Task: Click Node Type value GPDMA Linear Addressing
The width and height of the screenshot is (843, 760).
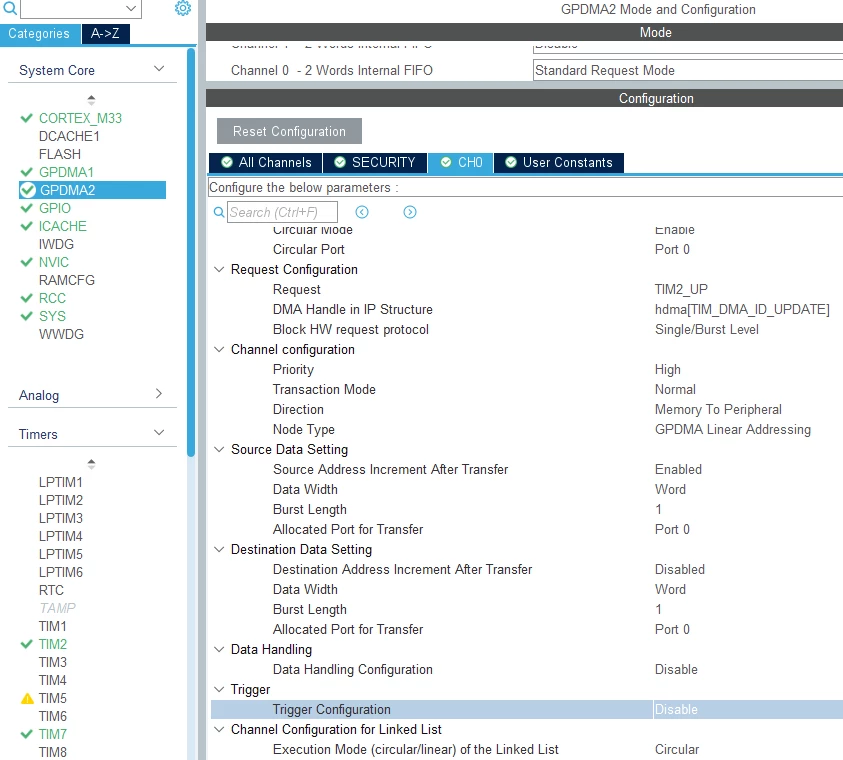Action: 732,429
